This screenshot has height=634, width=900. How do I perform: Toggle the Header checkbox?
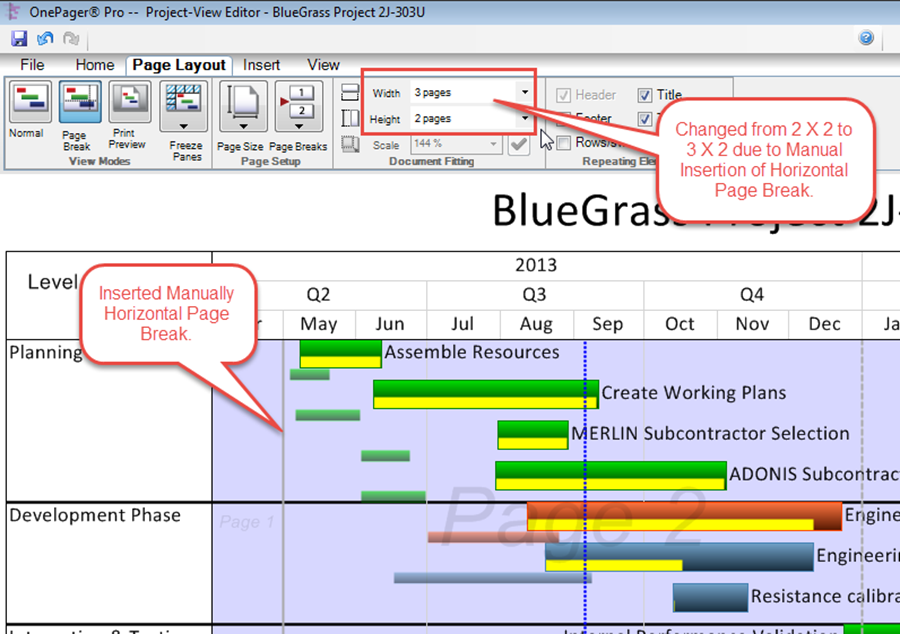564,95
